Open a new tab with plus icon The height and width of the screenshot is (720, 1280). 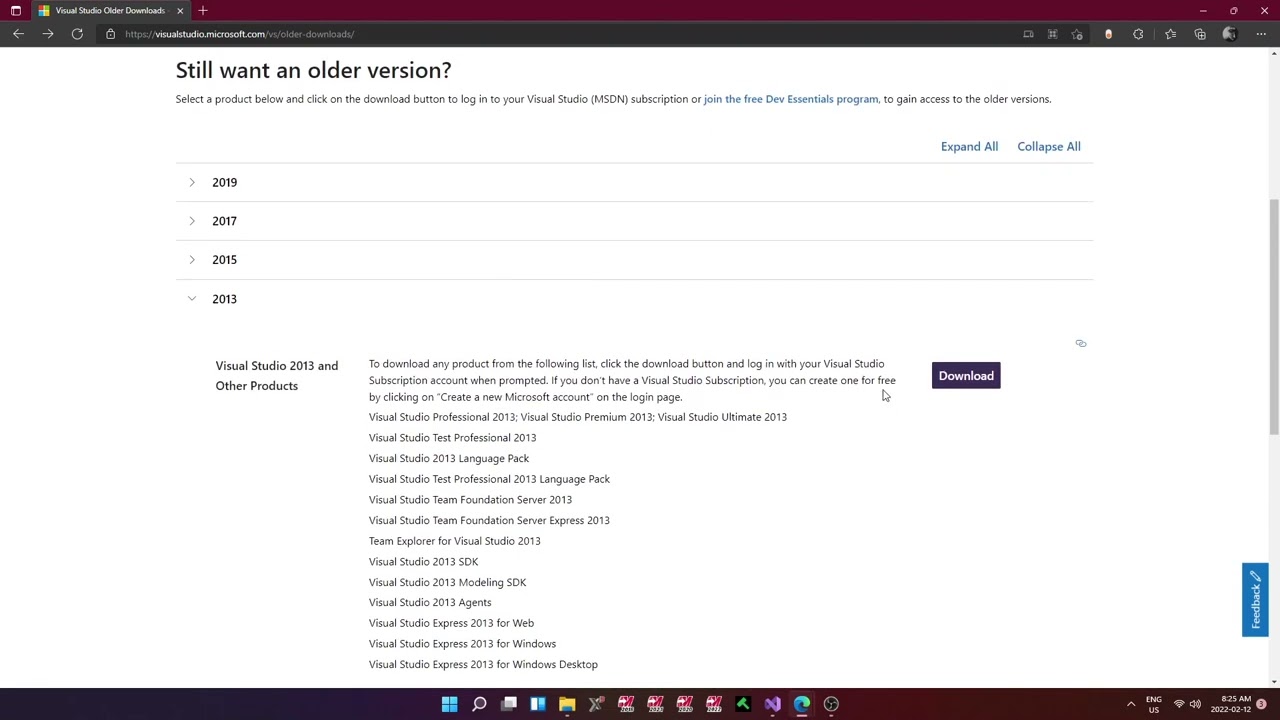(x=203, y=10)
